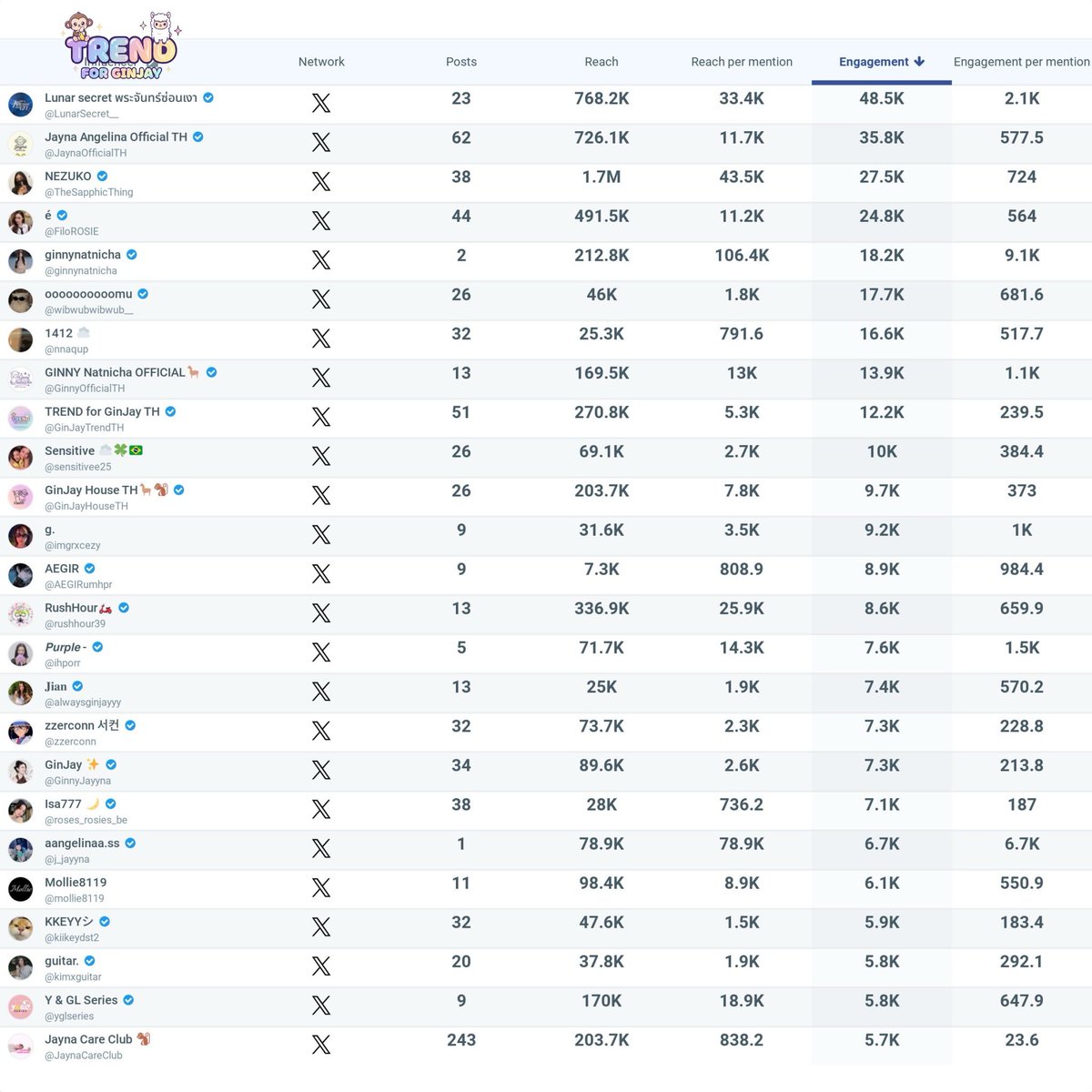Click the X icon for GinJay House TH
The image size is (1092, 1092).
tap(321, 495)
